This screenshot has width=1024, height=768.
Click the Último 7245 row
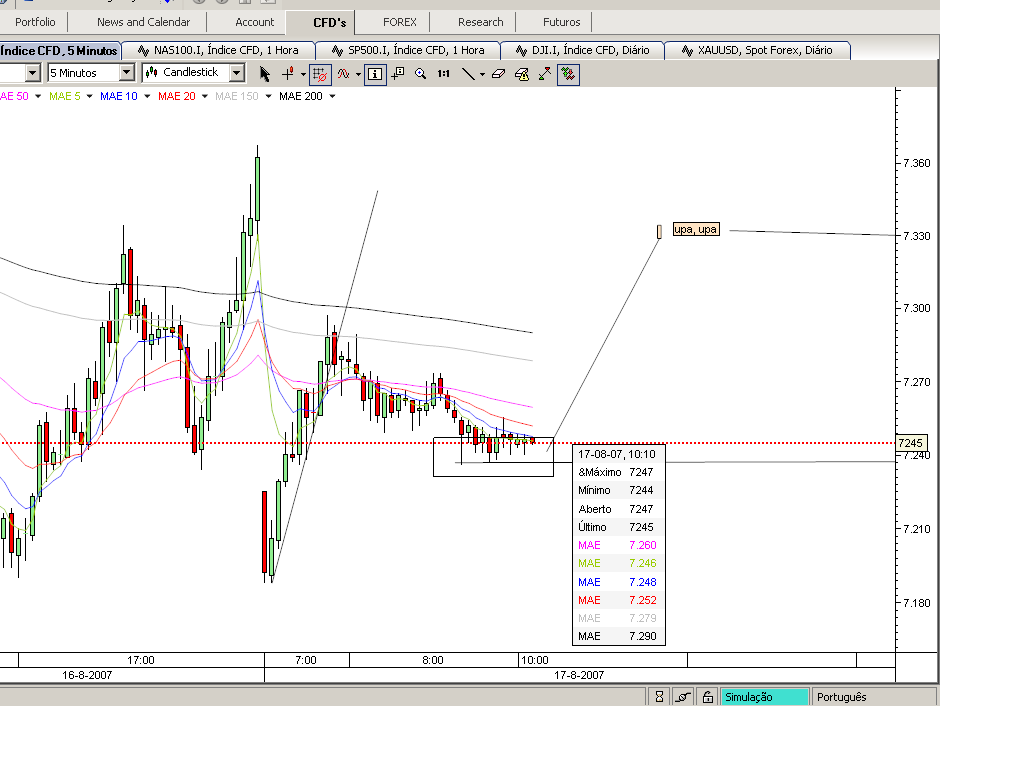tap(617, 527)
